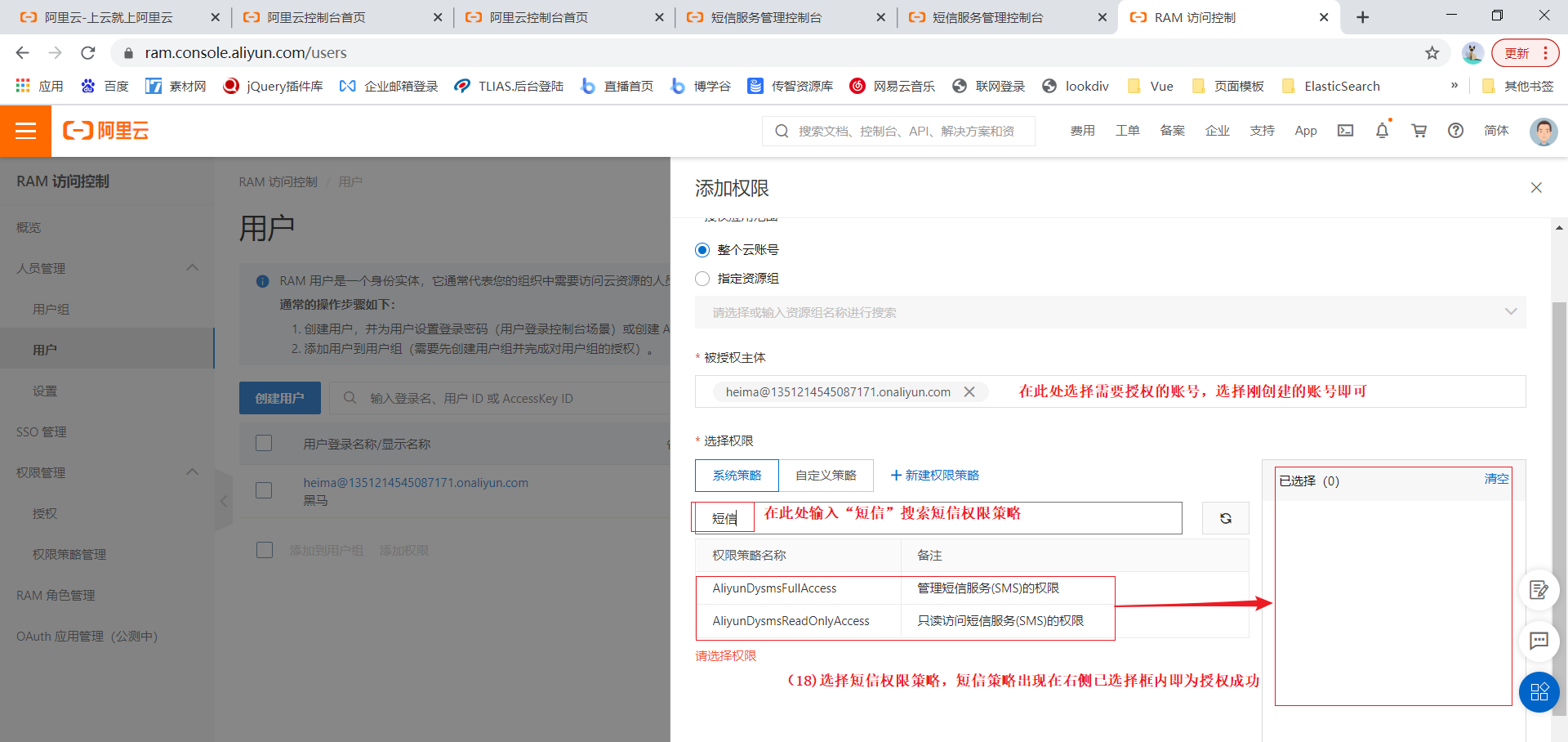This screenshot has height=742, width=1568.
Task: Click the policy search field containing 短信
Action: [x=938, y=518]
